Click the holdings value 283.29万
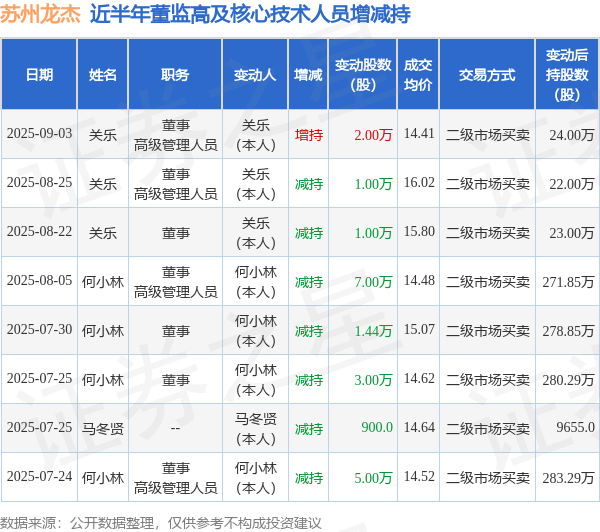 coord(568,478)
